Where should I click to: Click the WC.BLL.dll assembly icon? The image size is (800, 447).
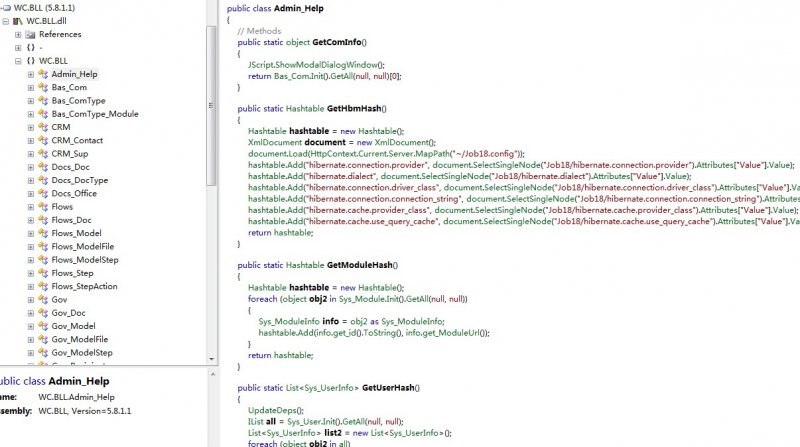click(18, 21)
